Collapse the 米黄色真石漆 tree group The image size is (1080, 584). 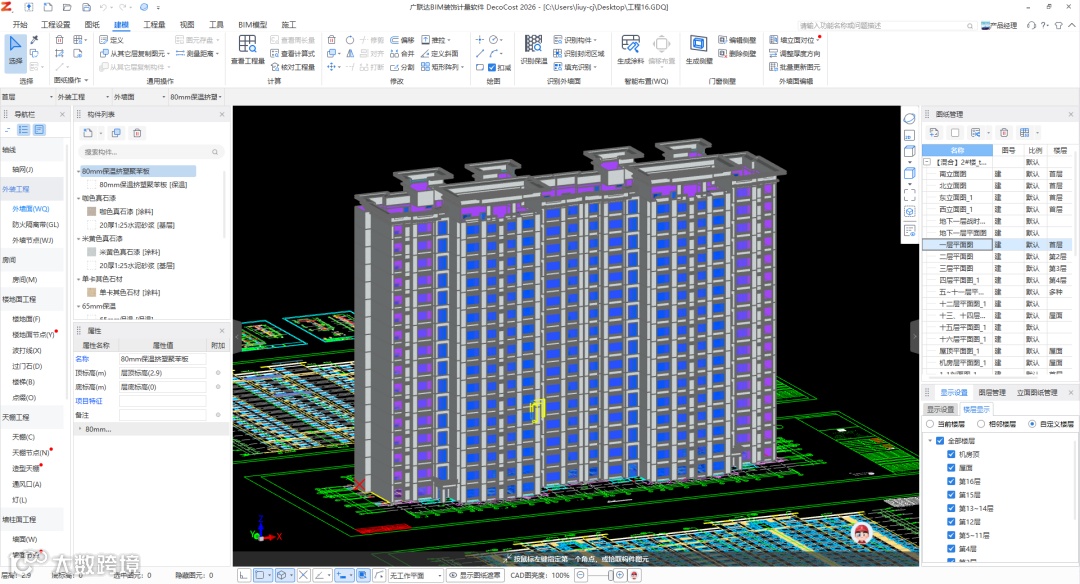79,239
